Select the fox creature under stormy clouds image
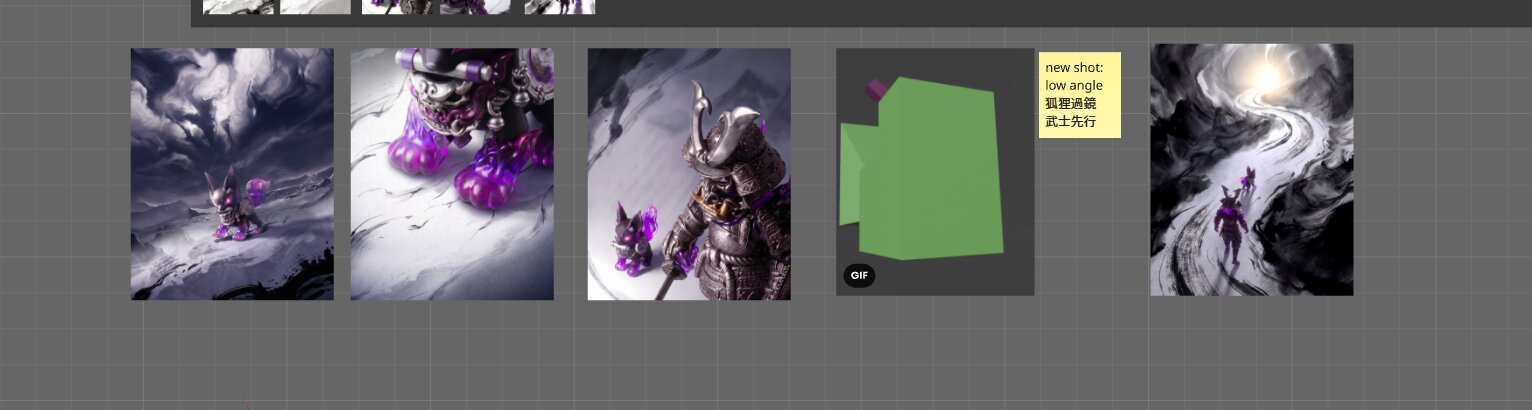This screenshot has width=1532, height=410. point(232,174)
